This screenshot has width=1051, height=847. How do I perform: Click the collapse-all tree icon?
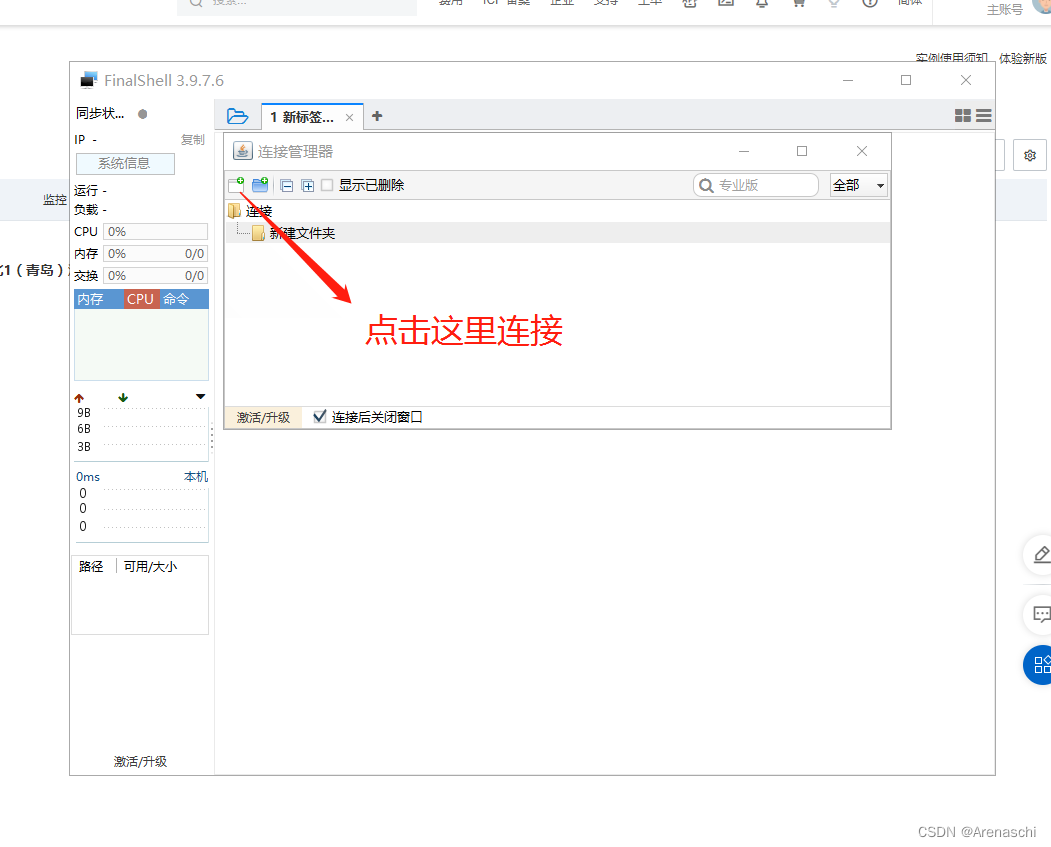point(287,184)
